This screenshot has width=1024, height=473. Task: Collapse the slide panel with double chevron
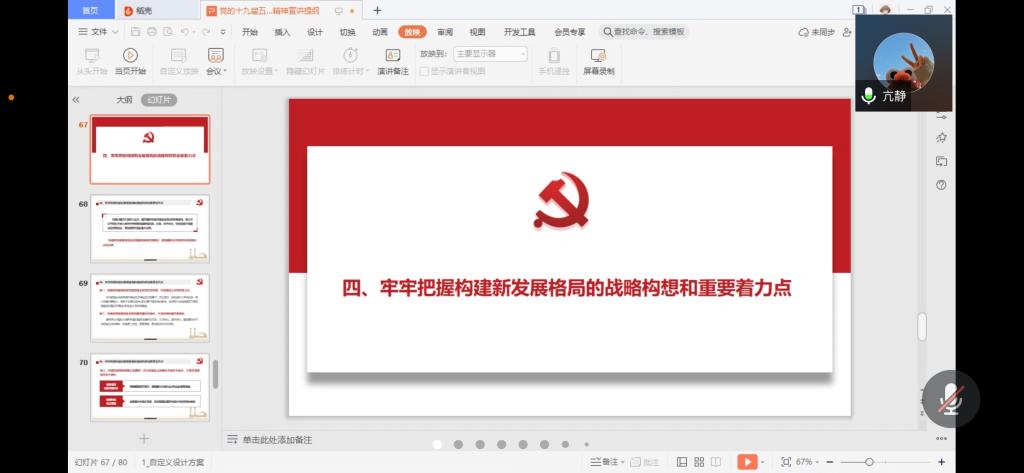76,100
